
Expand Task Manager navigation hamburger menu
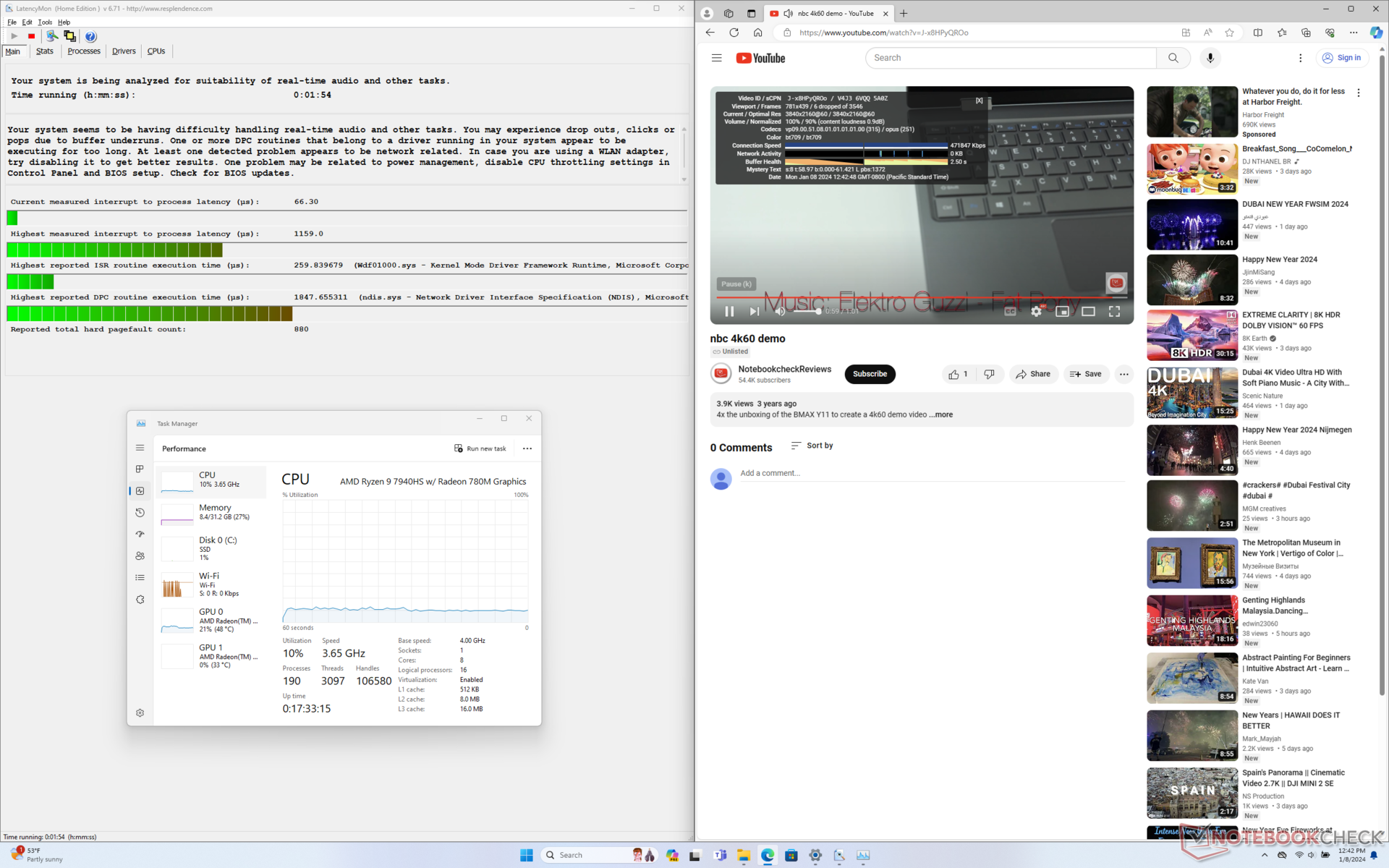point(140,448)
